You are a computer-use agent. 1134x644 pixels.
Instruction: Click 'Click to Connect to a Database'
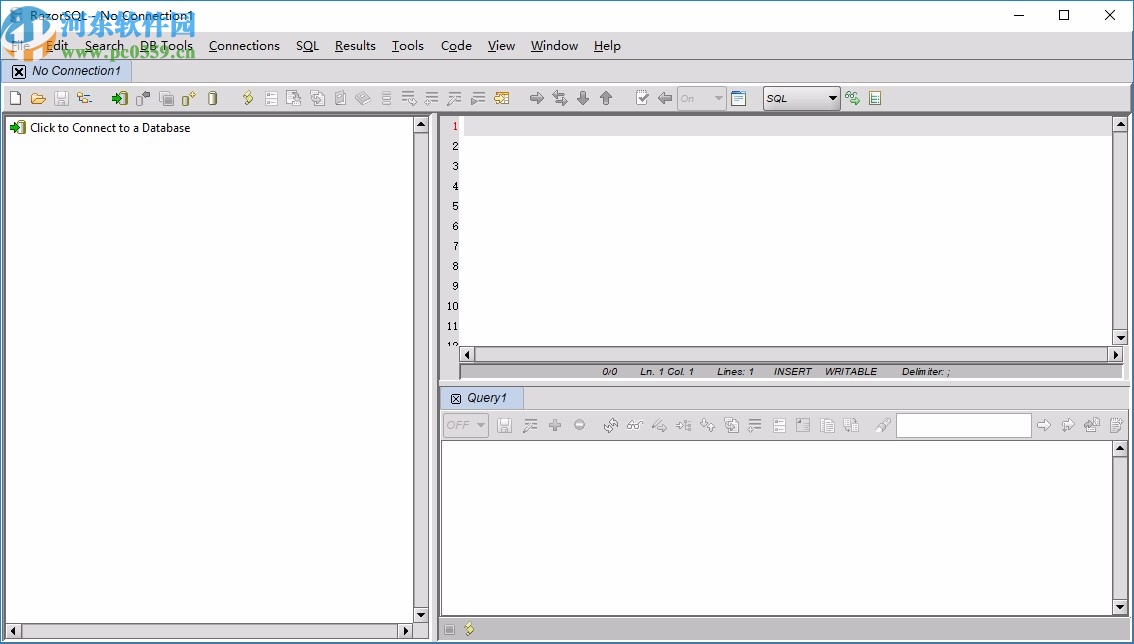pyautogui.click(x=109, y=128)
